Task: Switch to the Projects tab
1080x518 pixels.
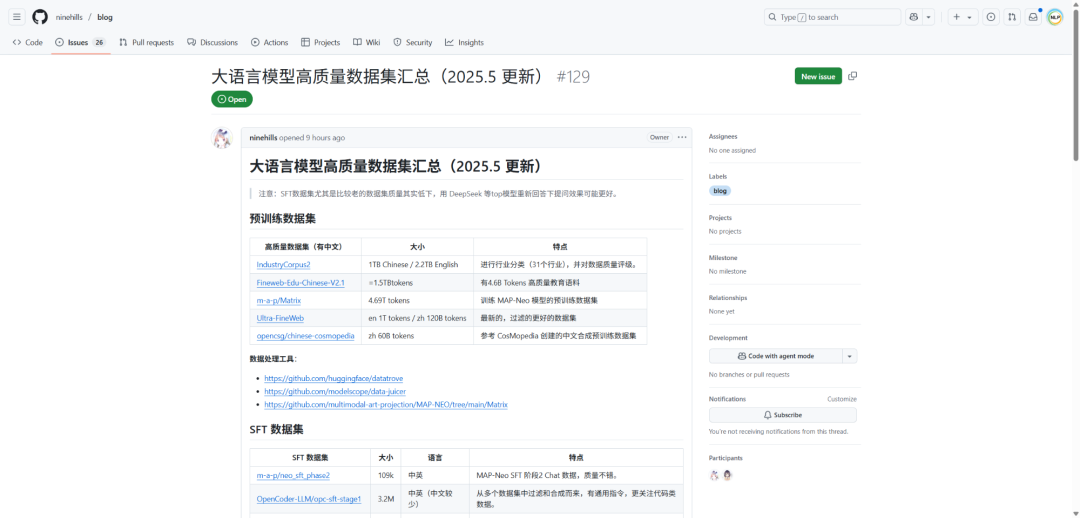Action: [320, 42]
